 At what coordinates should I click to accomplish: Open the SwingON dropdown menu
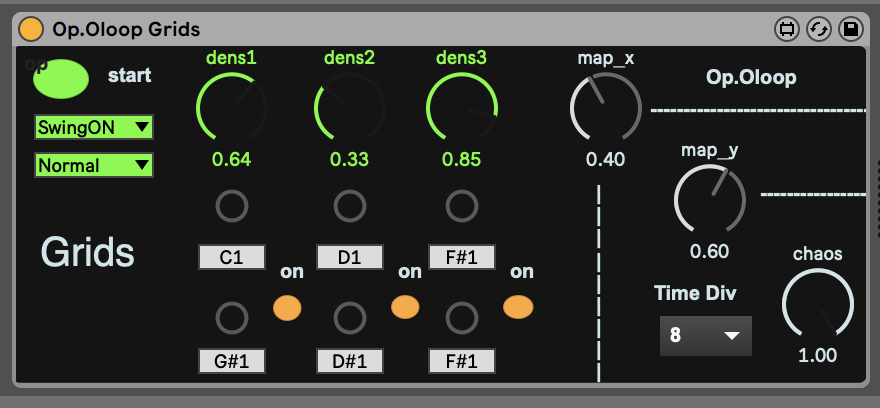pos(93,127)
